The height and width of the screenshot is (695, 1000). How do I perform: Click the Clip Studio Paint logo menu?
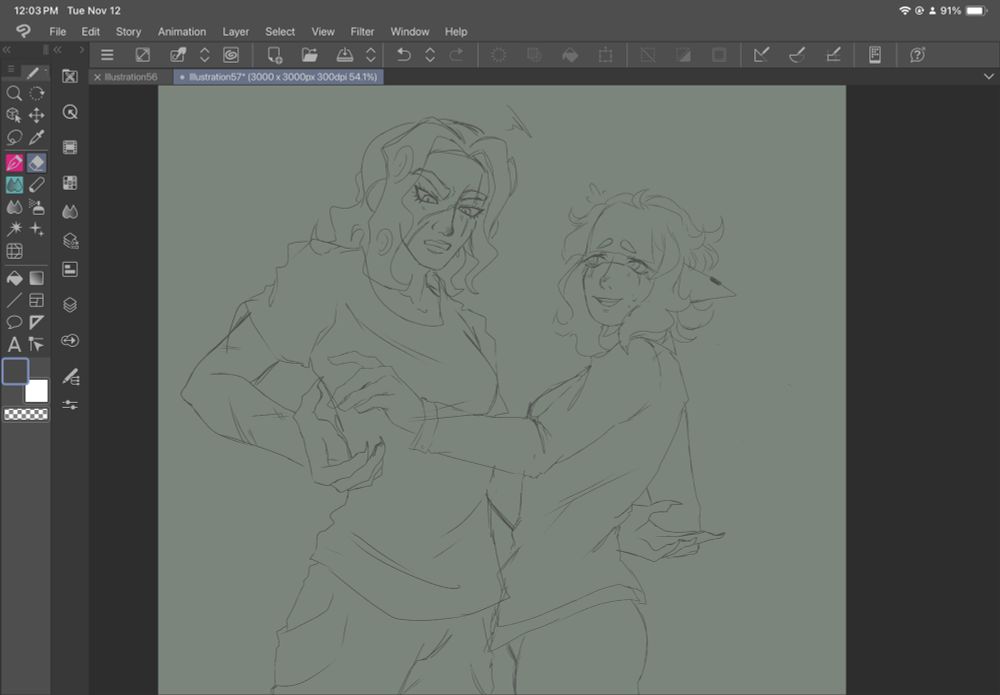[24, 31]
